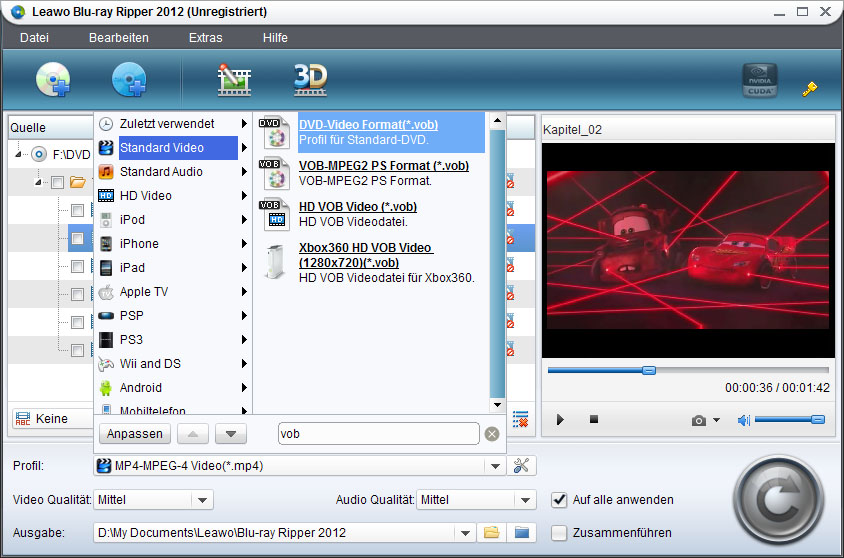Click the HD VOB Video icon

coord(277,214)
